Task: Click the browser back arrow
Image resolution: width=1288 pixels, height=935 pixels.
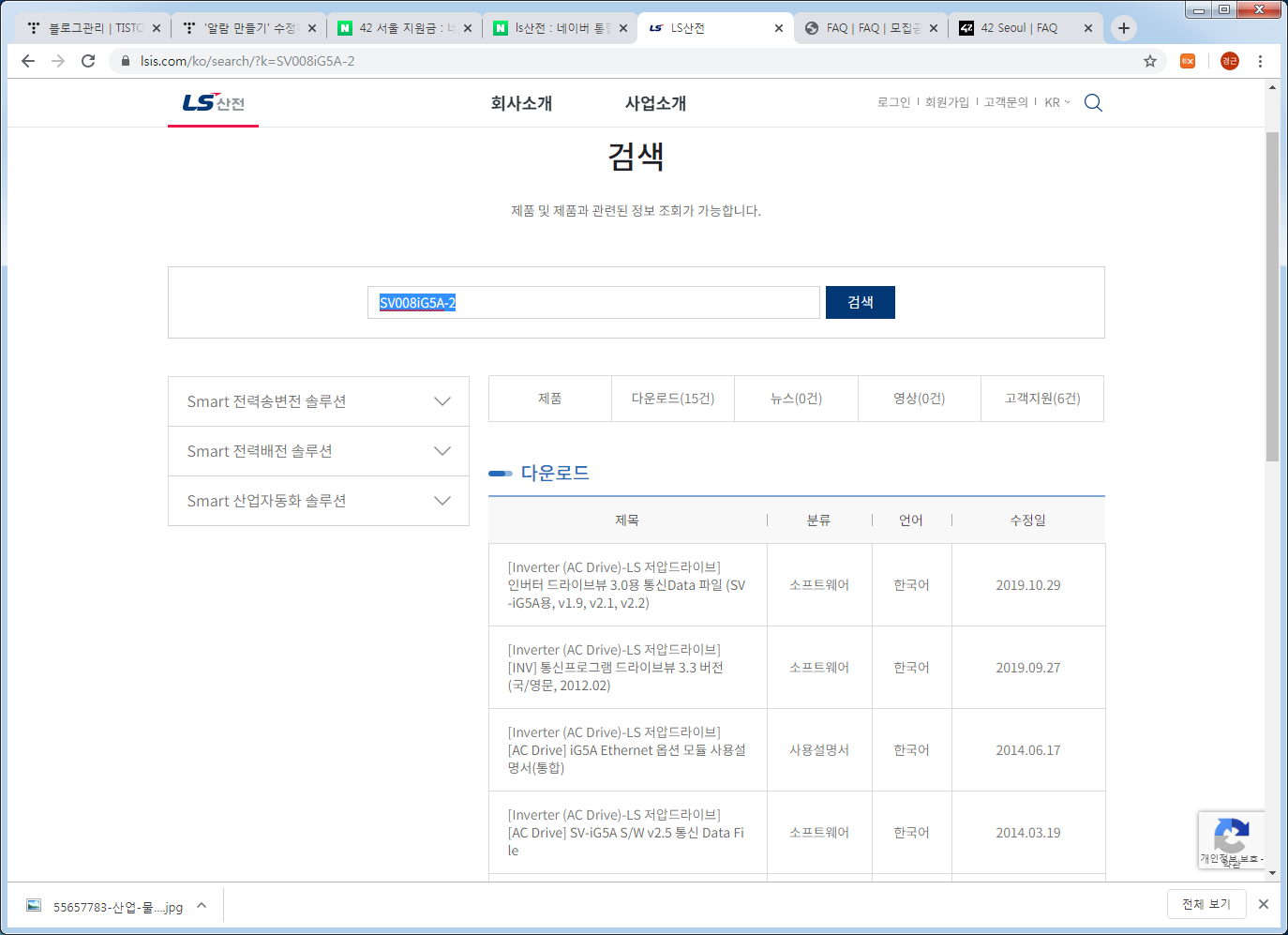Action: click(x=28, y=61)
